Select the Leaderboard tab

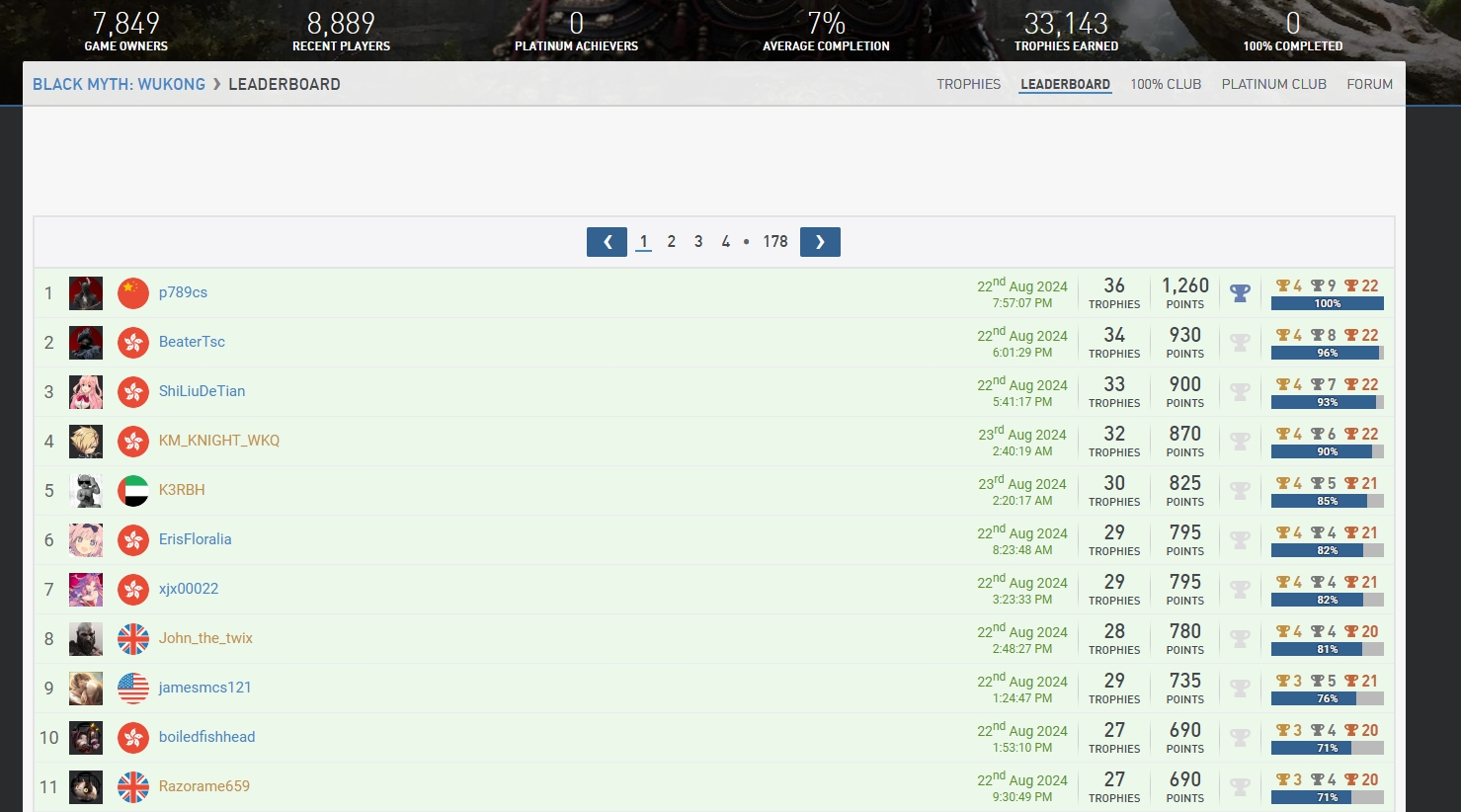(1066, 84)
